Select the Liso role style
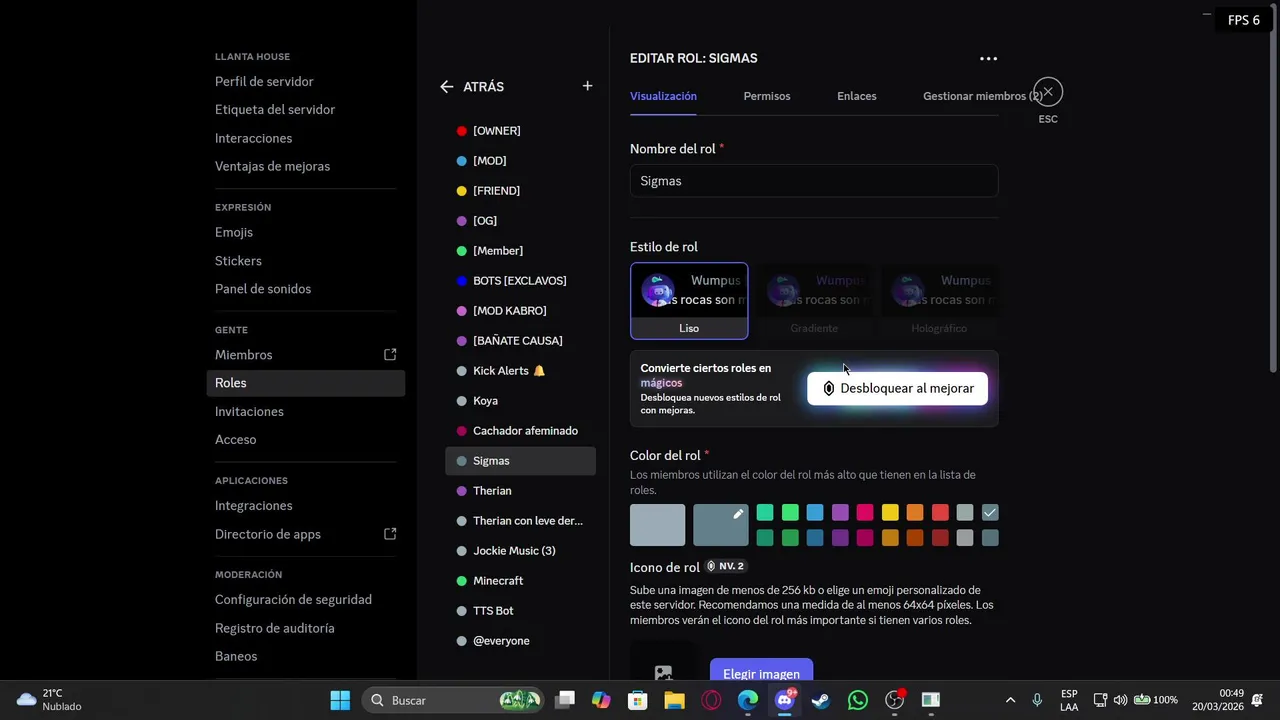Screen dimensions: 1280x720 [689, 301]
